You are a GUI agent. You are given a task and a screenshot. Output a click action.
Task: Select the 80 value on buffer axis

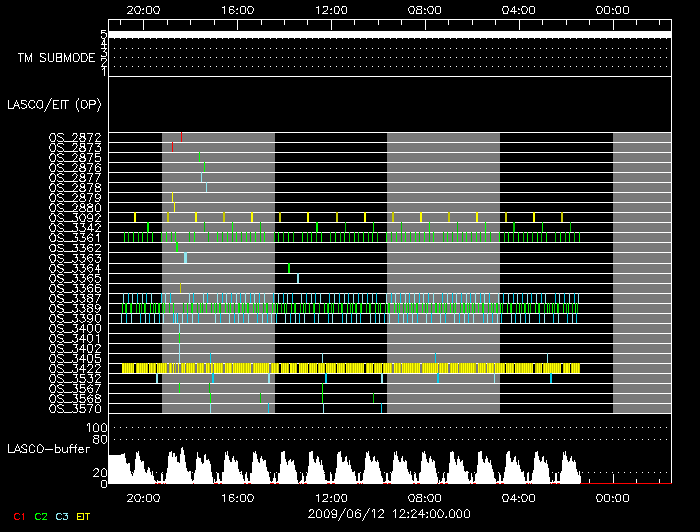pyautogui.click(x=100, y=439)
